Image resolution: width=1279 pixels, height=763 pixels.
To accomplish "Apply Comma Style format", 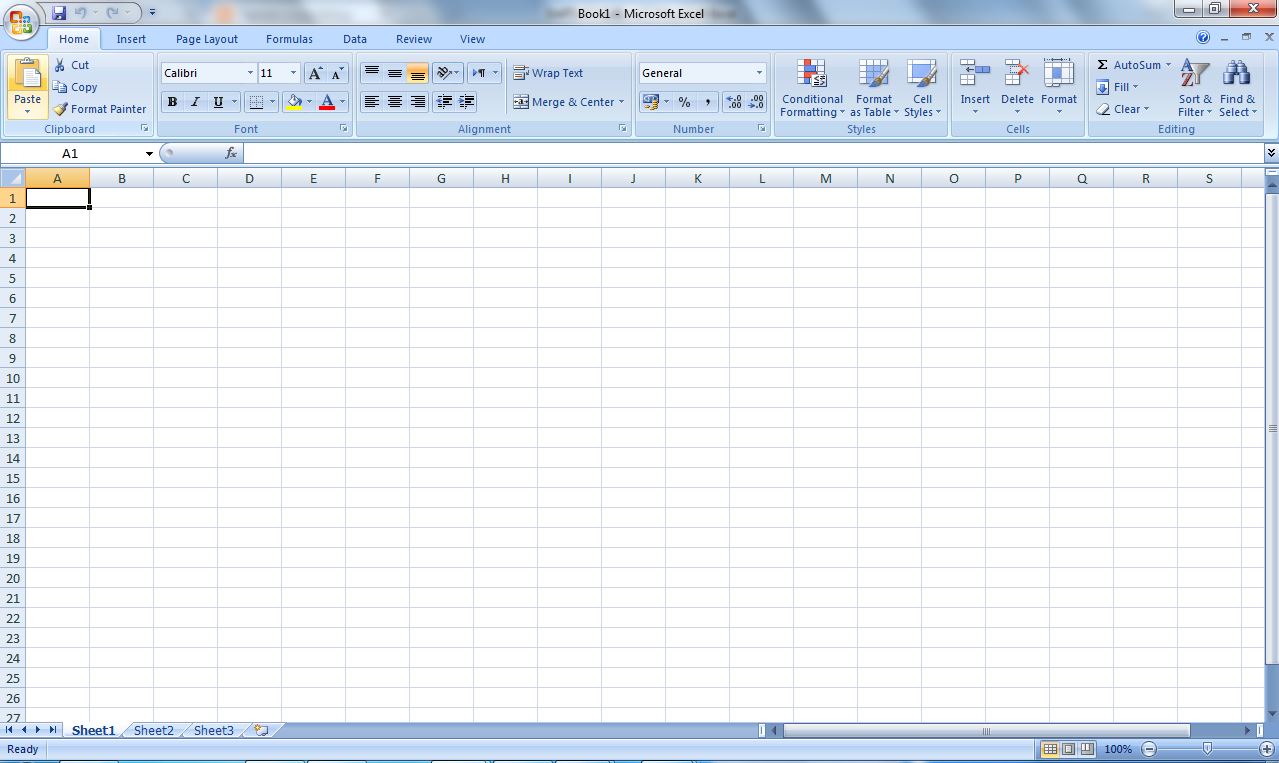I will coord(707,102).
